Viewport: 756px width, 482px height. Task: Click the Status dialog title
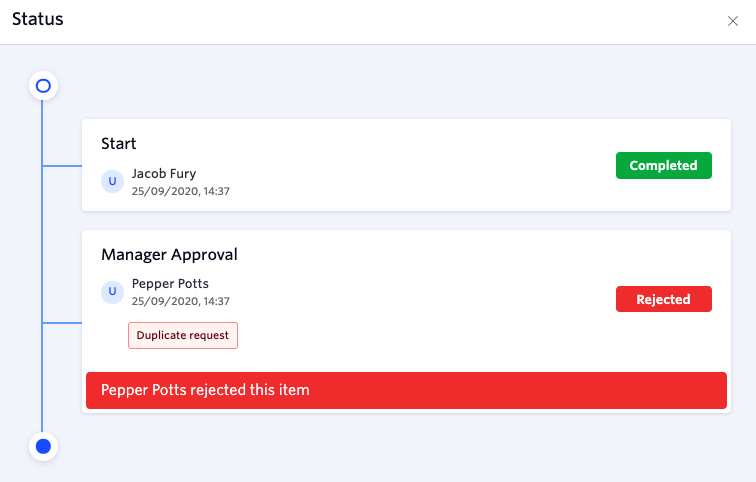(x=38, y=19)
